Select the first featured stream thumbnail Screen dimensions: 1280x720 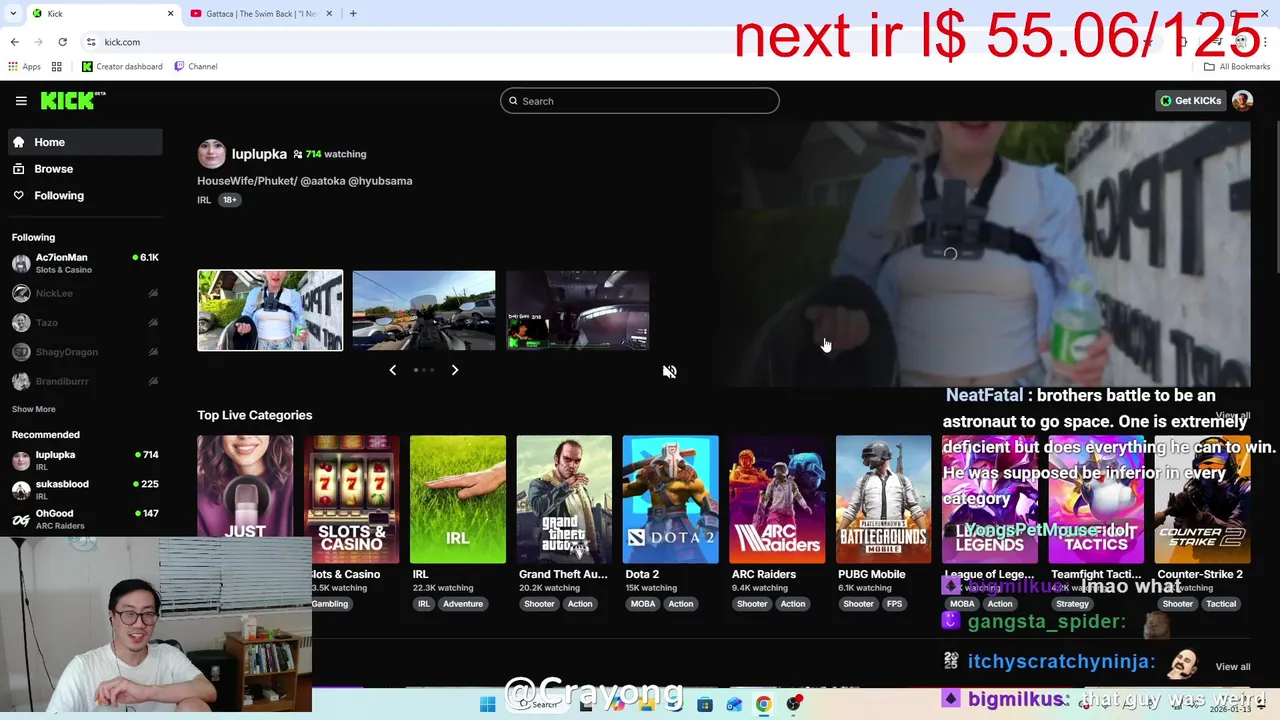(x=270, y=311)
